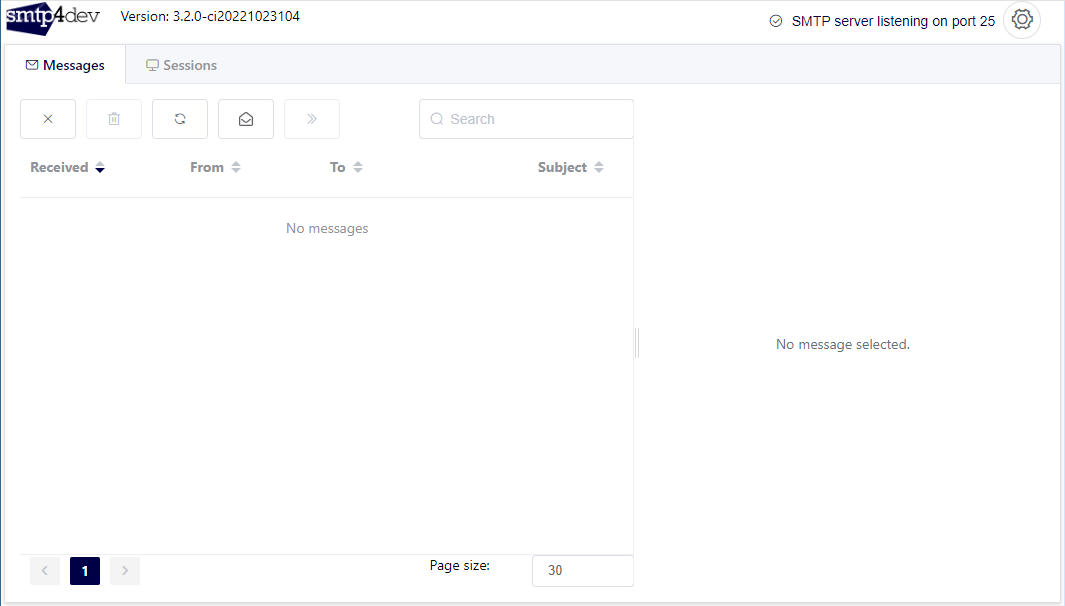
Task: Switch to the Messages tab
Action: tap(65, 65)
